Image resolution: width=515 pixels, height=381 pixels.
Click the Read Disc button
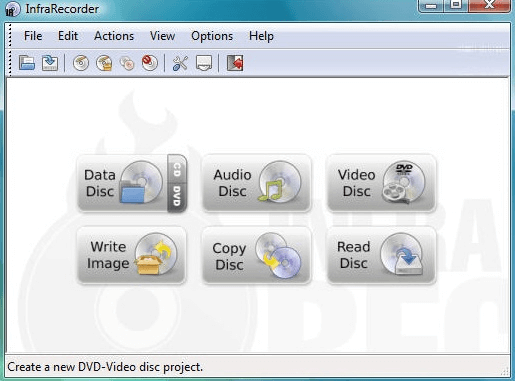(x=382, y=255)
